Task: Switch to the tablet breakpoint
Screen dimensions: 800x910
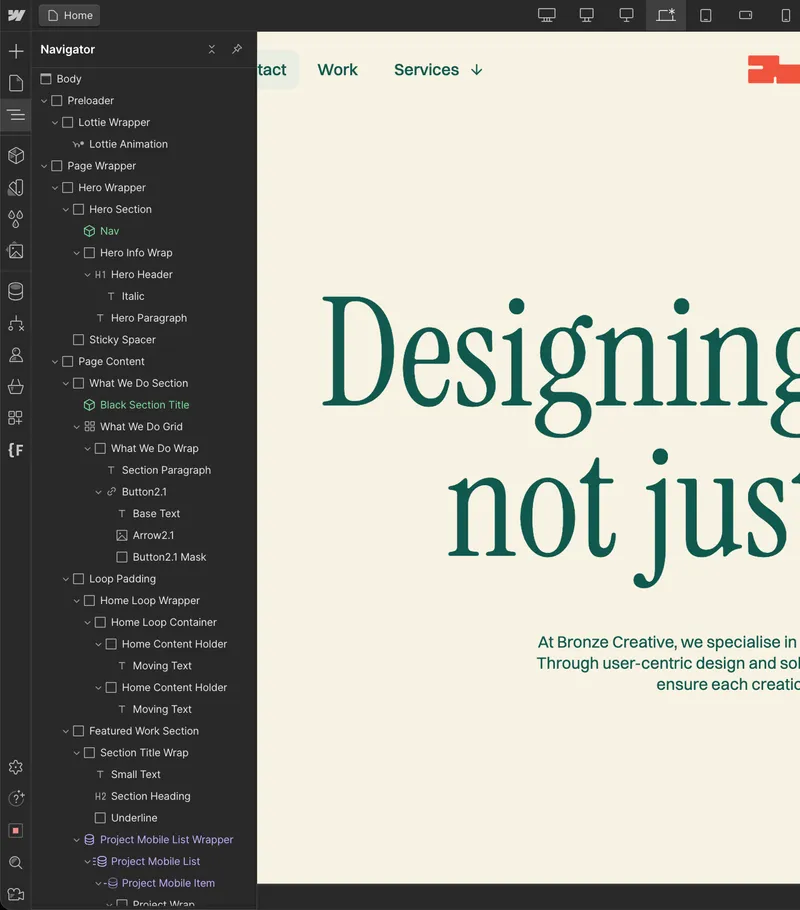Action: [706, 15]
